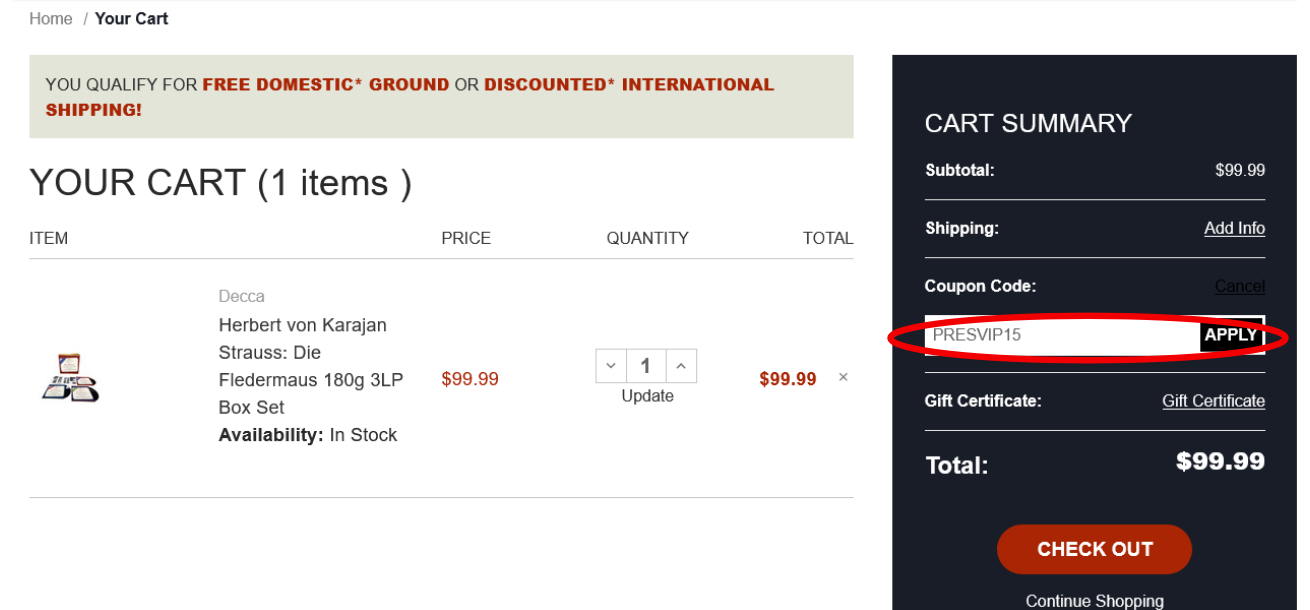Open the Gift Certificate link
Viewport: 1310px width, 610px height.
tap(1213, 400)
